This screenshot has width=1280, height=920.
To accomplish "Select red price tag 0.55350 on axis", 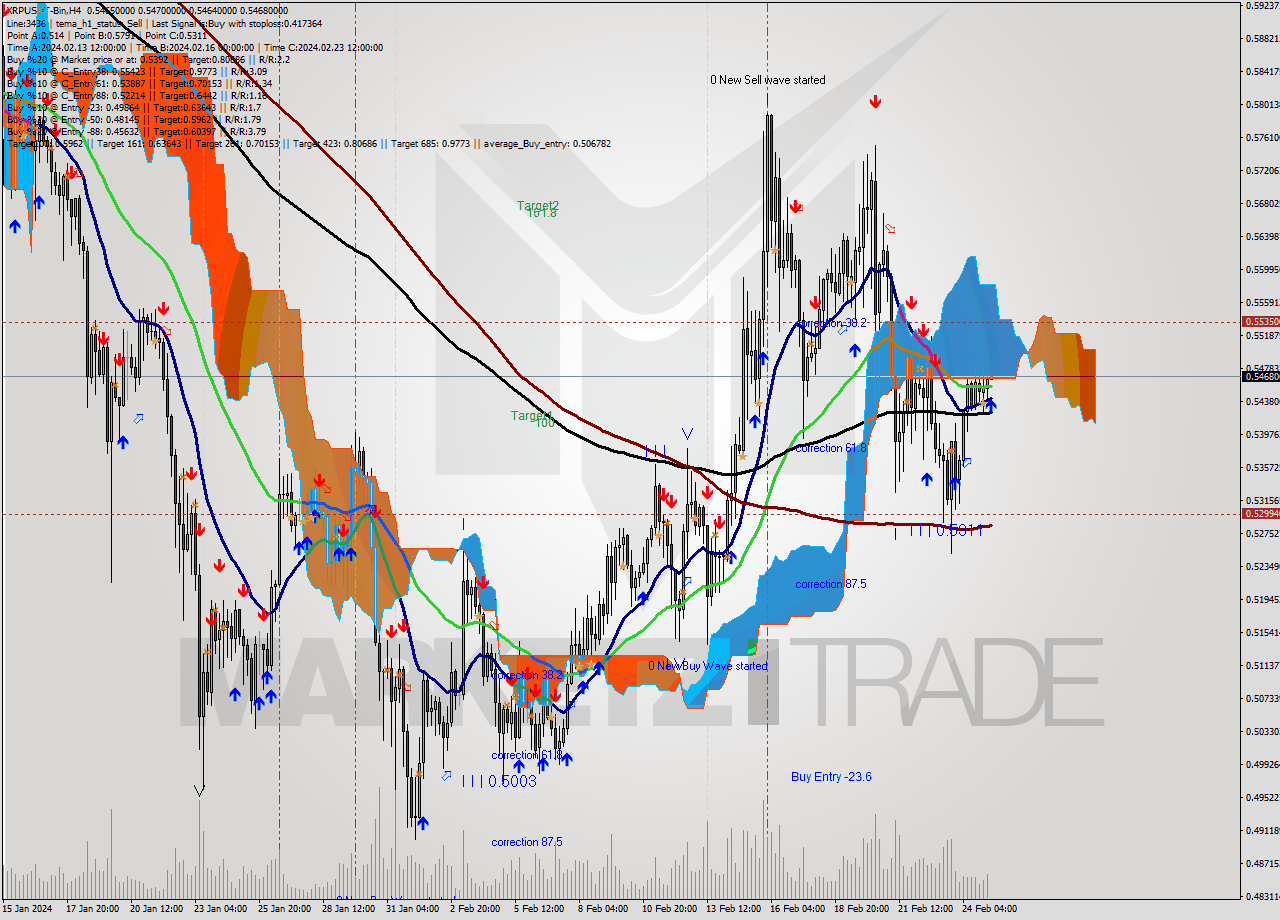I will pos(1260,322).
